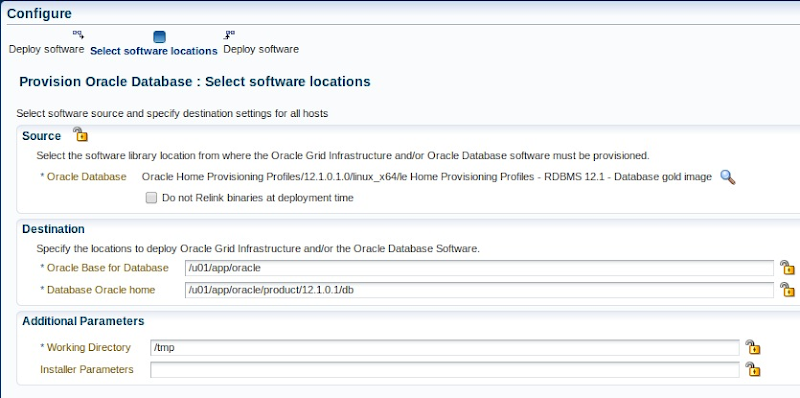Toggle lock for Oracle Base for Database

787,267
